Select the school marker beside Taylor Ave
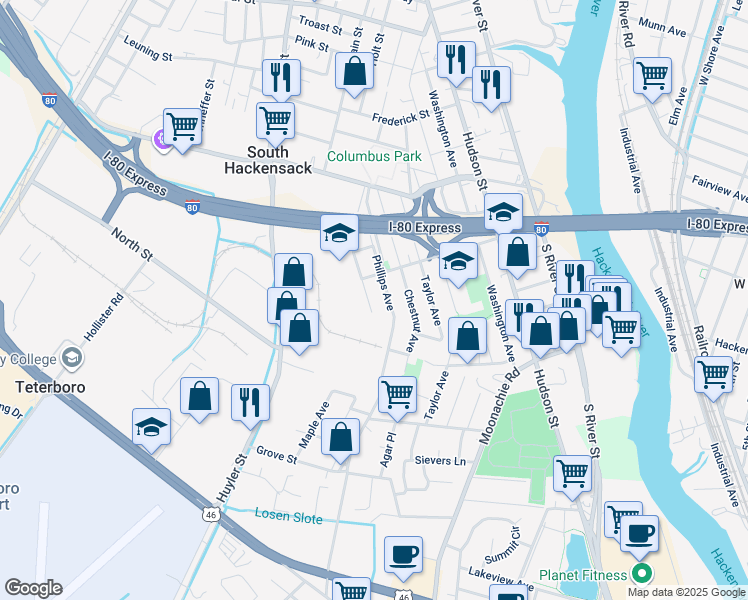Screen dimensions: 748x600 pos(458,261)
